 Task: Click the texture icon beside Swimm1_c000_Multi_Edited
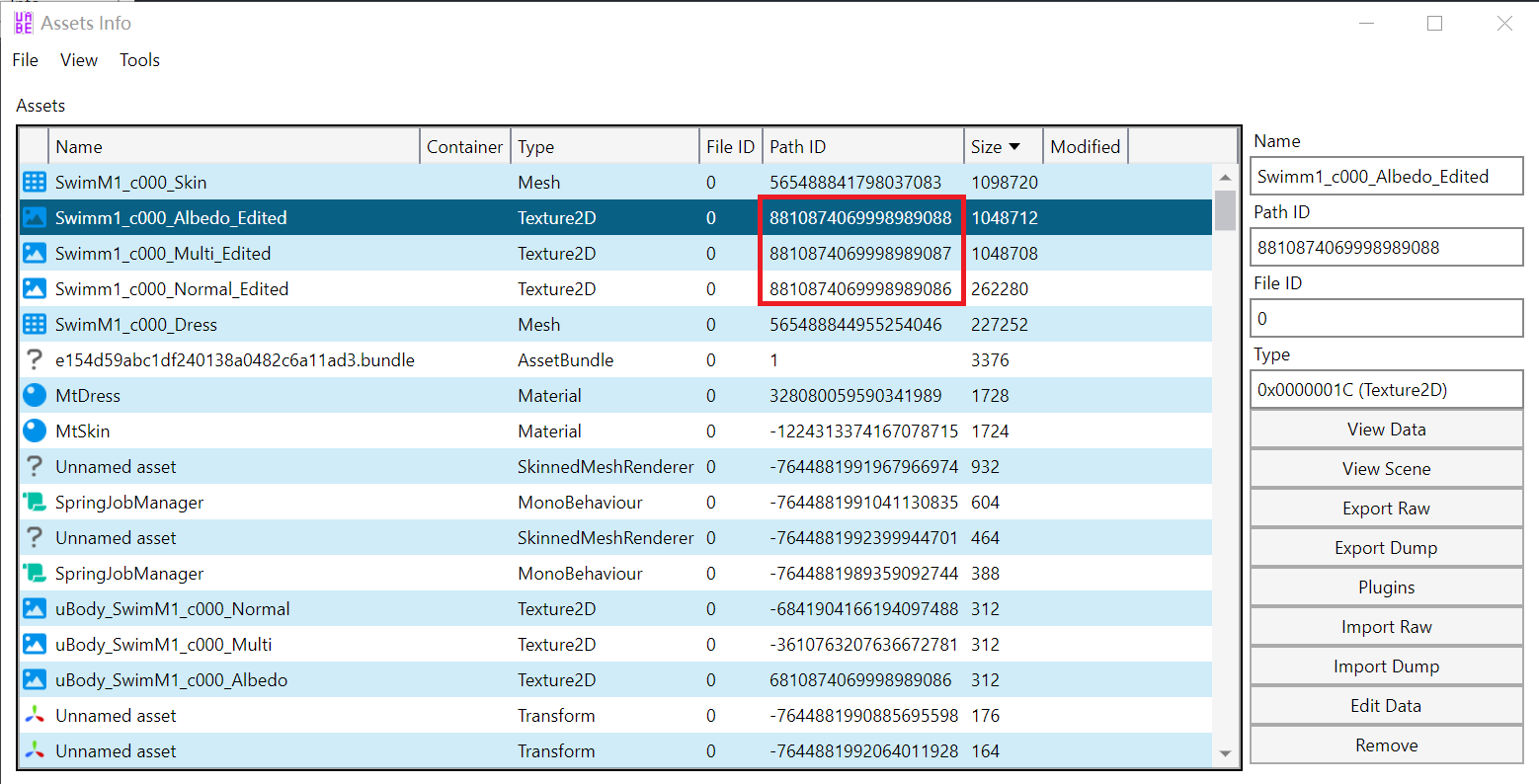pos(35,253)
